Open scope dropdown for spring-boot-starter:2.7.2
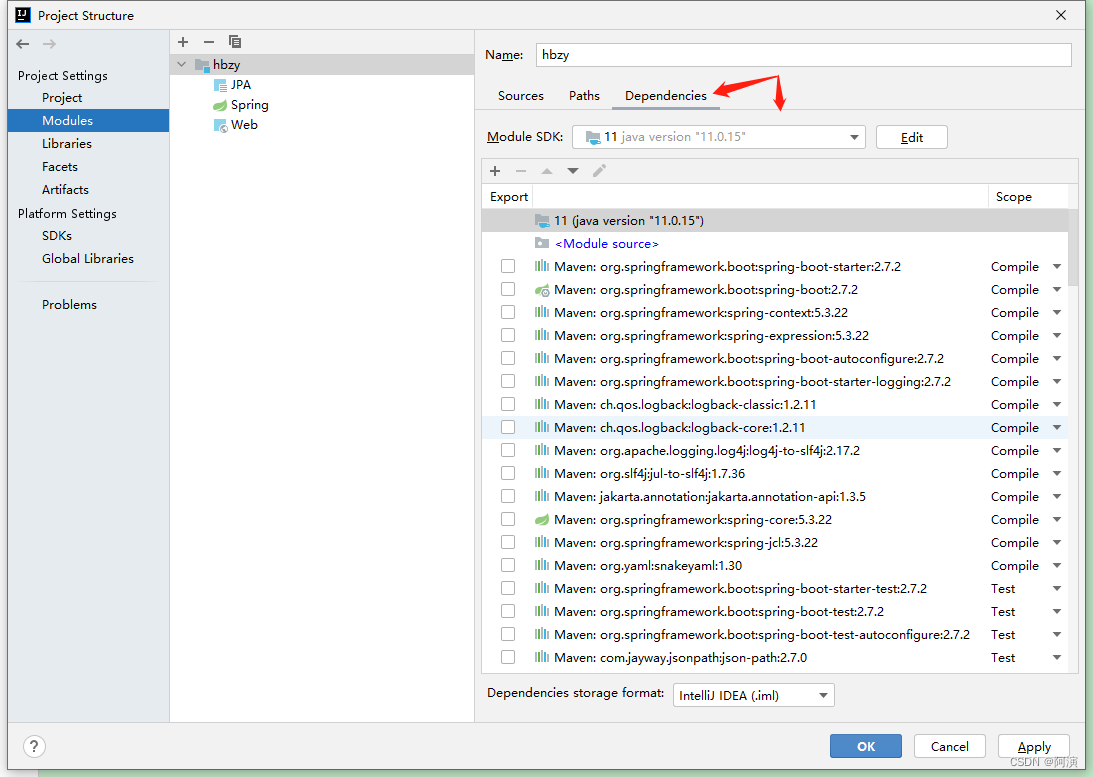The image size is (1093, 777). coord(1057,267)
